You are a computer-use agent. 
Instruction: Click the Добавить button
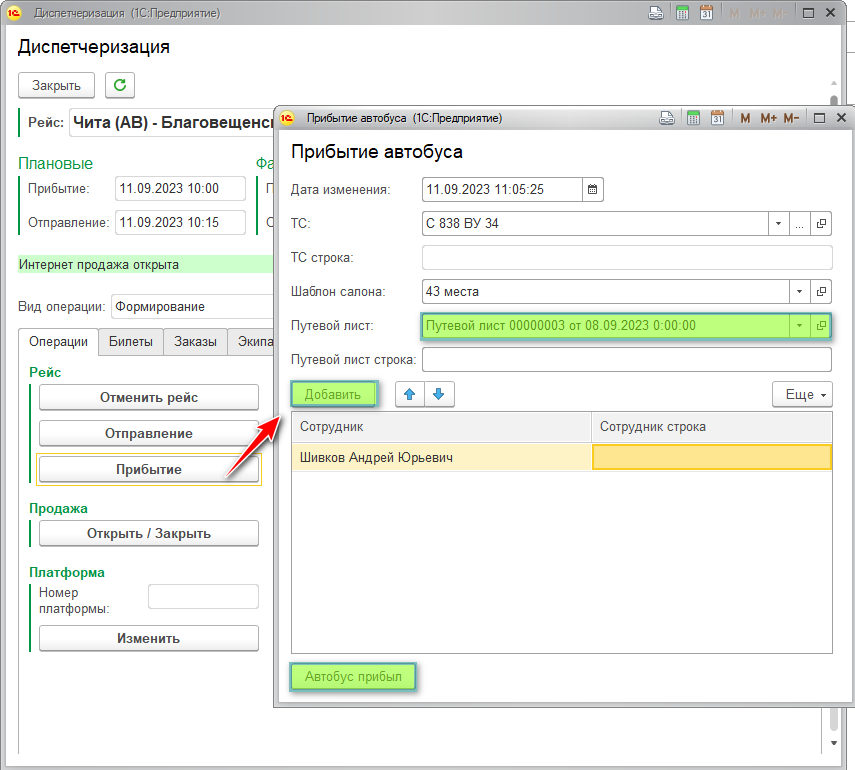tap(333, 395)
